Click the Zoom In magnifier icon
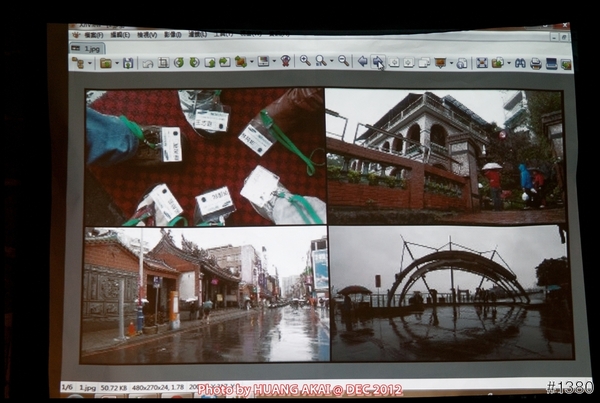 pyautogui.click(x=305, y=61)
